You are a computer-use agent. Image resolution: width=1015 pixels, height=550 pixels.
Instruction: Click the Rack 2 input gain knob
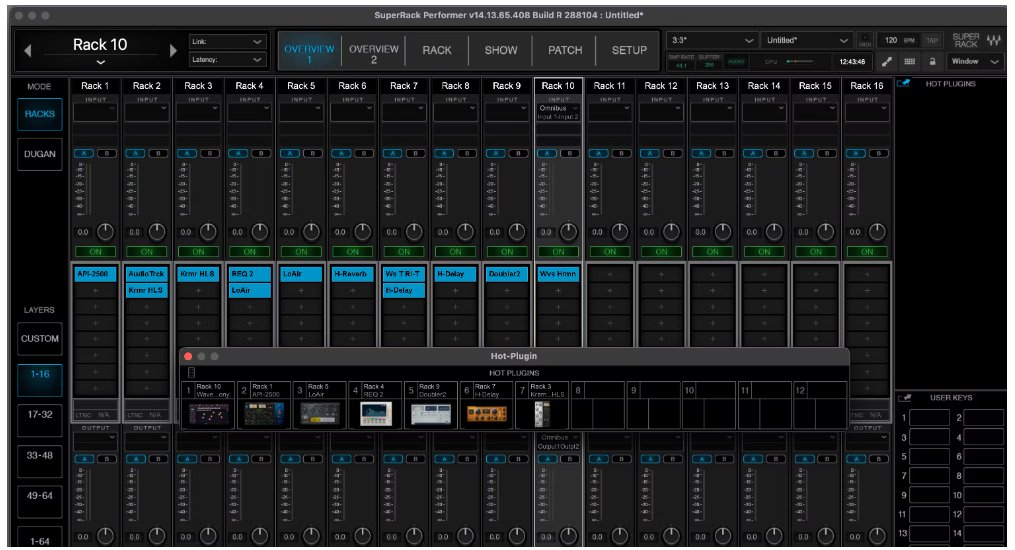157,231
